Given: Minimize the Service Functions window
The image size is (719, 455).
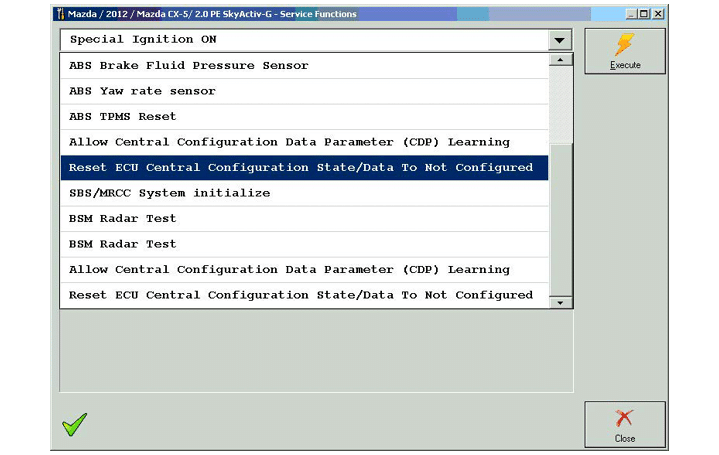Looking at the screenshot, I should [x=628, y=14].
